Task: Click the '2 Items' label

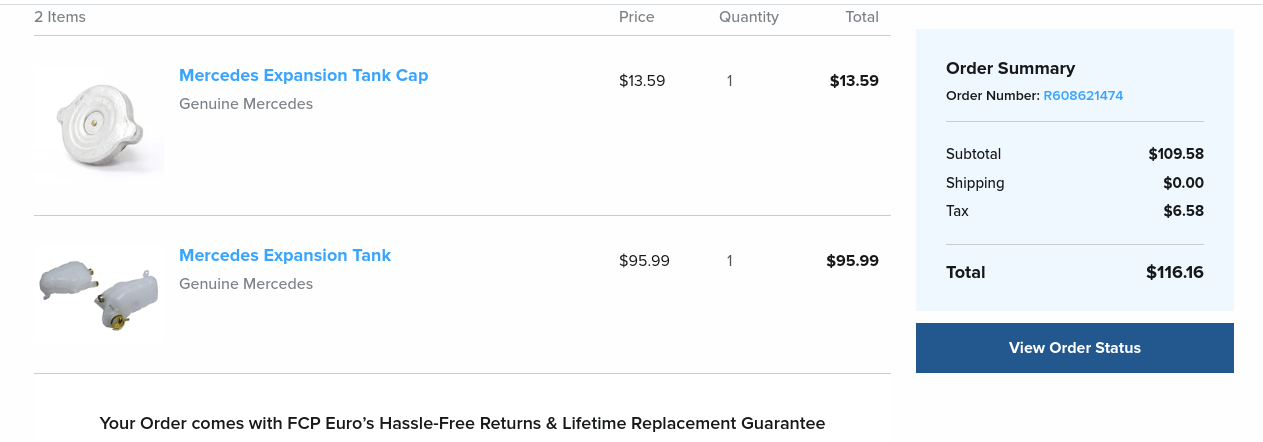Action: (60, 17)
